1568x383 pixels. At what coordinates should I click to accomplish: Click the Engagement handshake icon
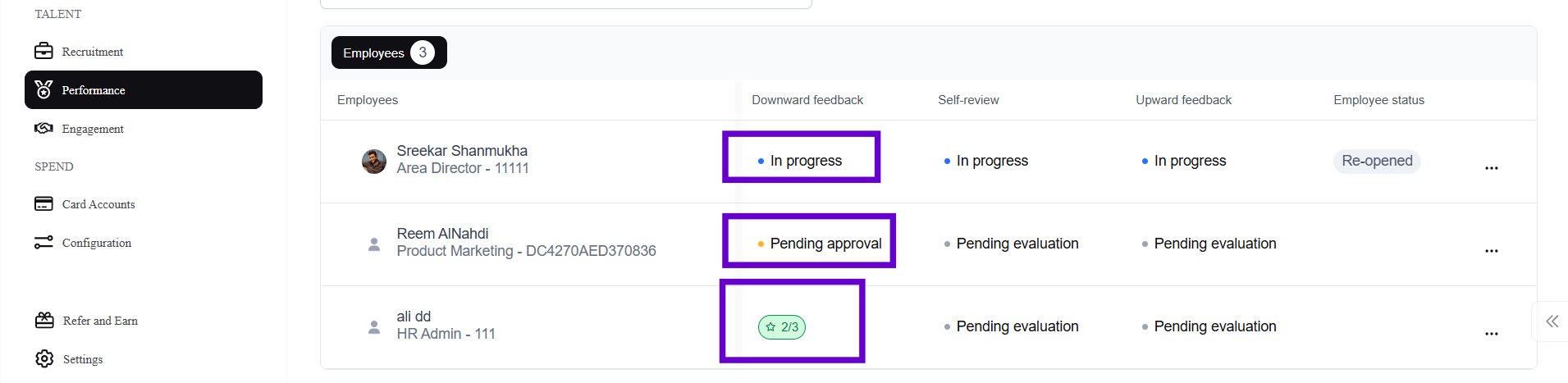(x=43, y=128)
